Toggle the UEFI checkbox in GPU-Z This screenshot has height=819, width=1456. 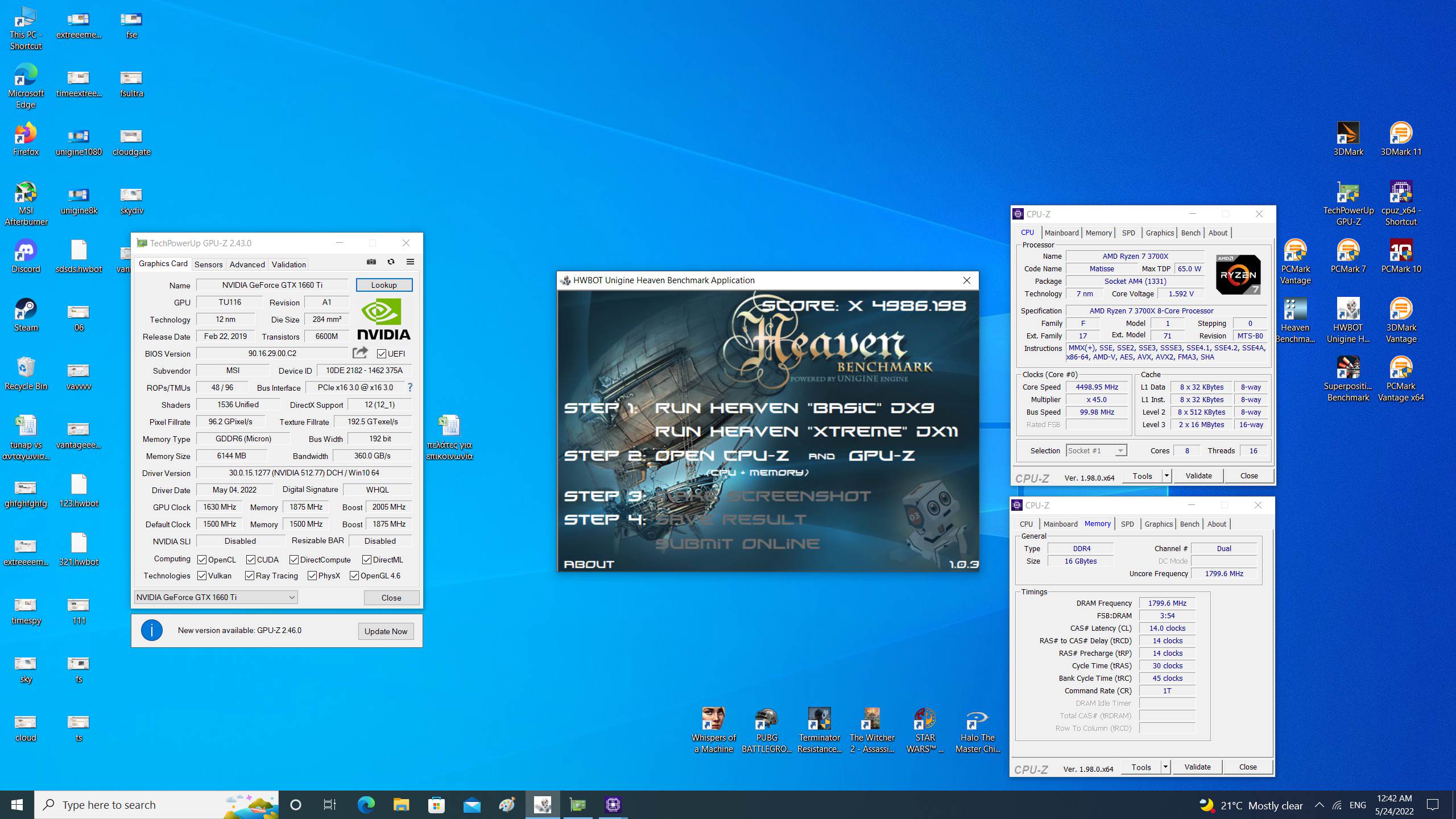[x=382, y=354]
